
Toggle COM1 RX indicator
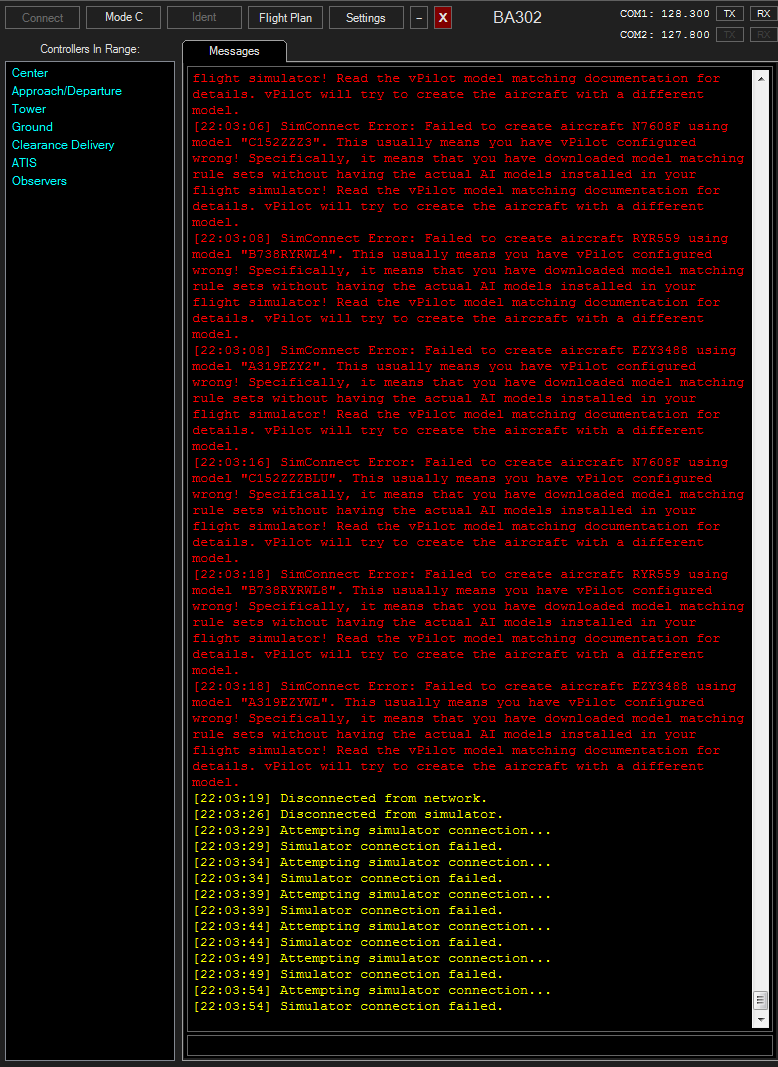763,14
